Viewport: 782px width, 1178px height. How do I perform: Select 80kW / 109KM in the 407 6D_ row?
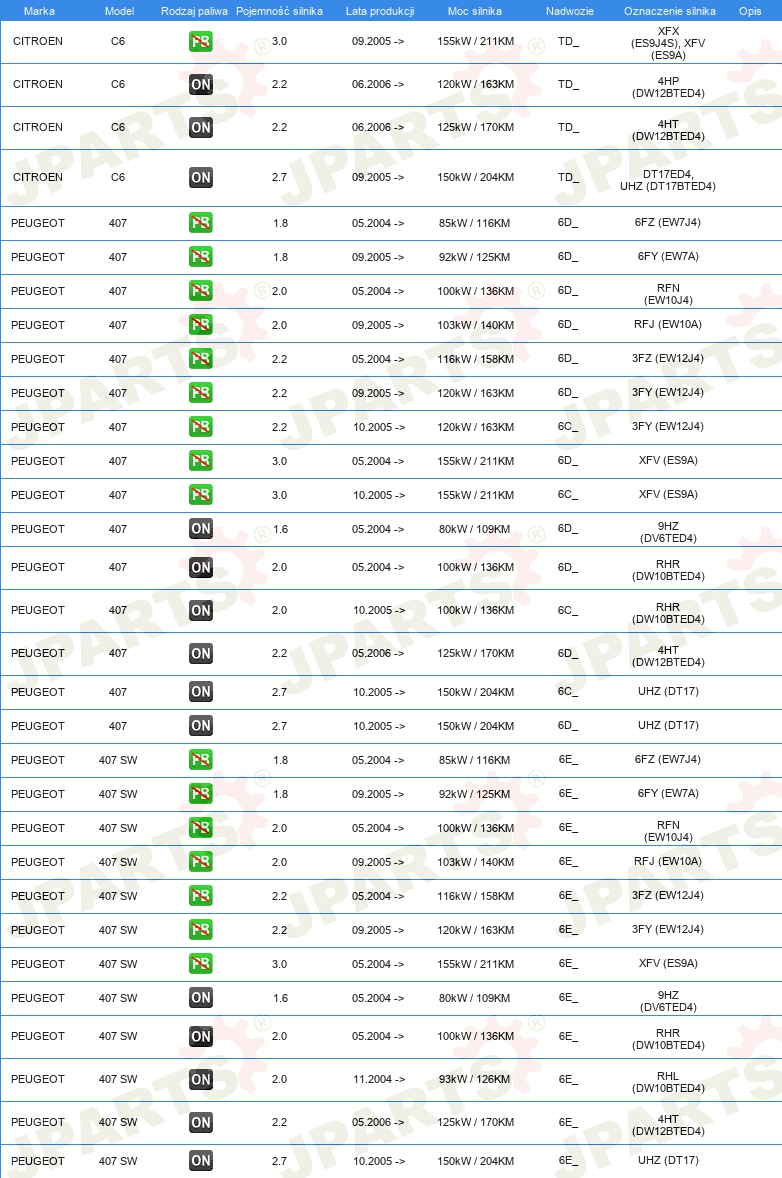[474, 529]
